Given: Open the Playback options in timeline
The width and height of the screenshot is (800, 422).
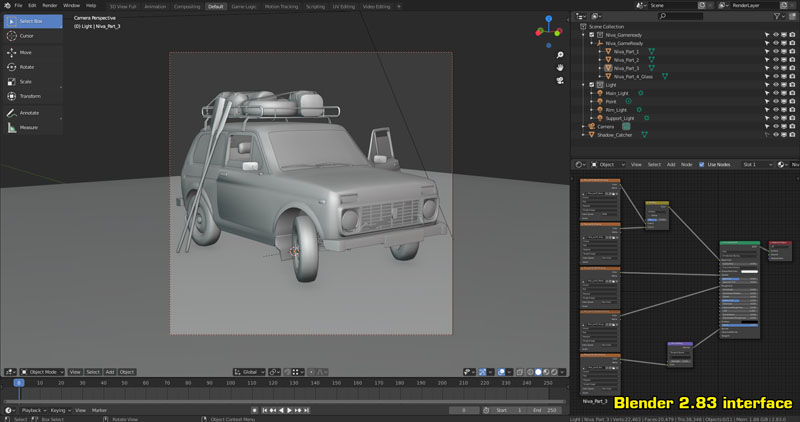Looking at the screenshot, I should (33, 410).
